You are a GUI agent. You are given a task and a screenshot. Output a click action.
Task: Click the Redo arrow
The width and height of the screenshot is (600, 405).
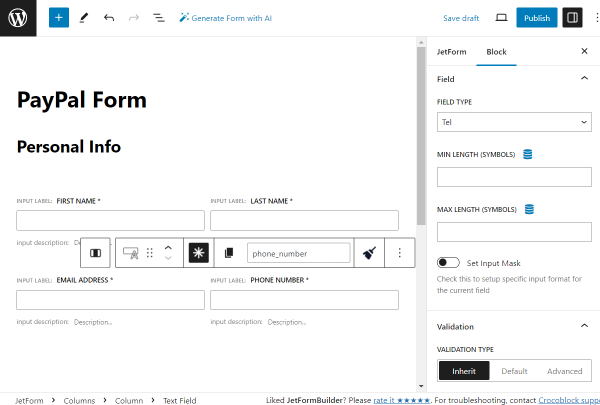click(134, 18)
